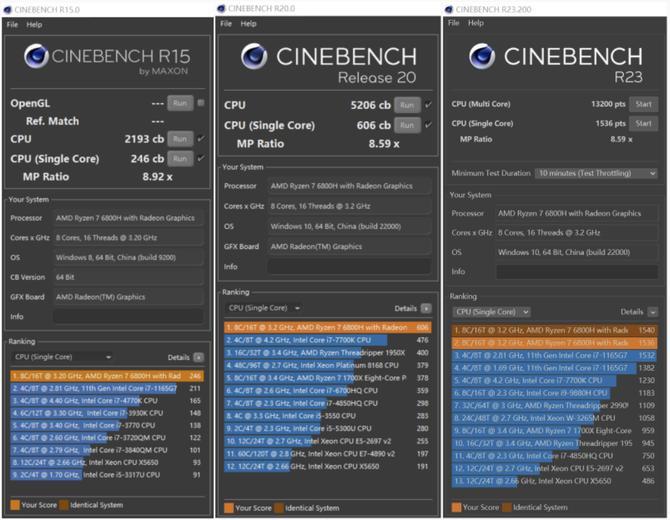670x520 pixels.
Task: Run the OpenGL benchmark in Cinebench R15
Action: coord(180,103)
